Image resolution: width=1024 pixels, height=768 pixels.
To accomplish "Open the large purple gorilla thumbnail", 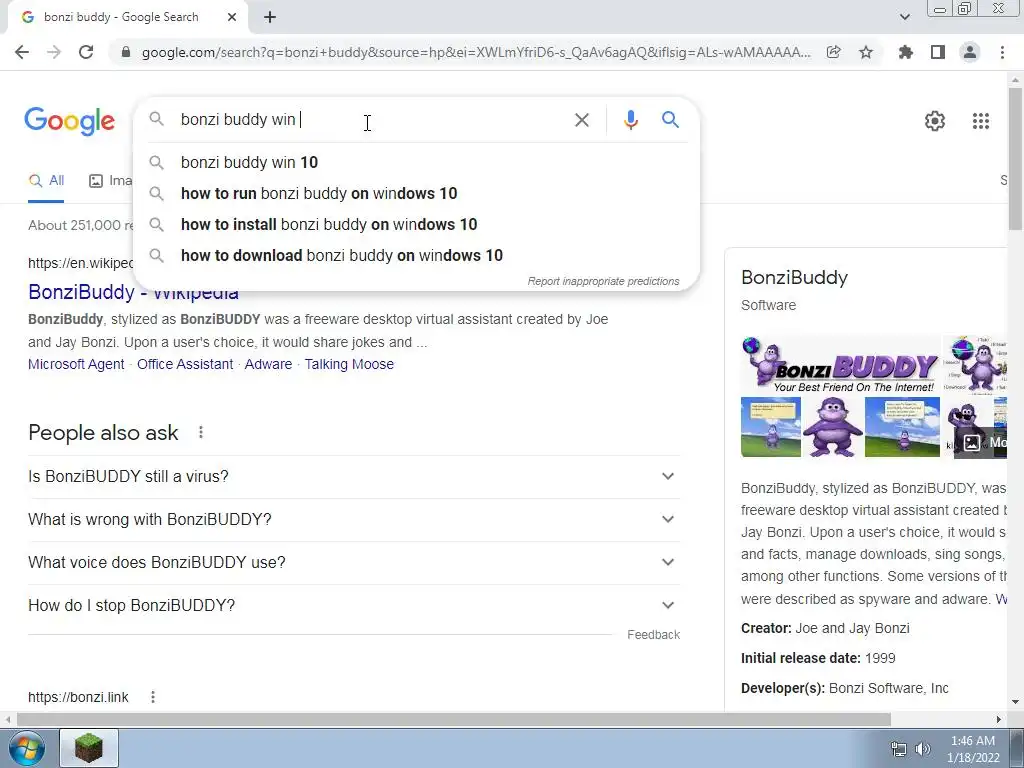I will coord(833,427).
